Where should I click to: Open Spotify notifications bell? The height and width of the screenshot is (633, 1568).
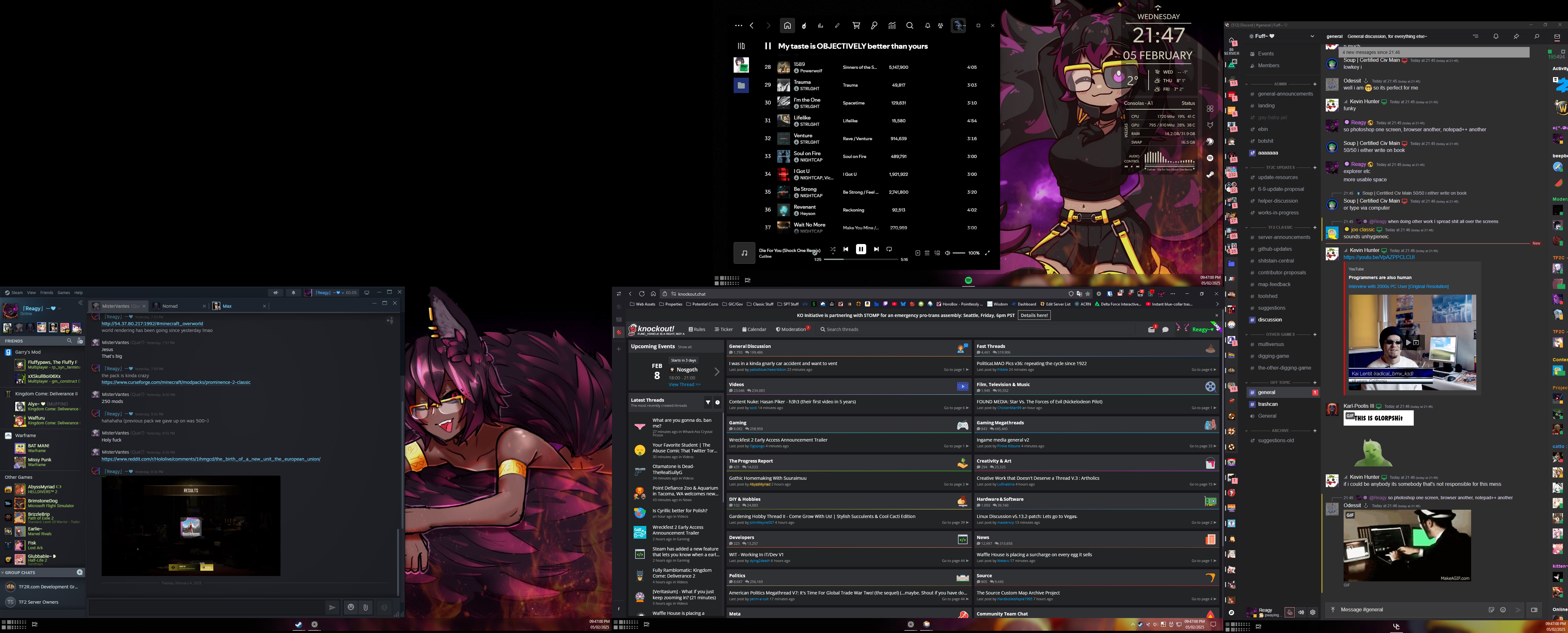click(x=927, y=25)
